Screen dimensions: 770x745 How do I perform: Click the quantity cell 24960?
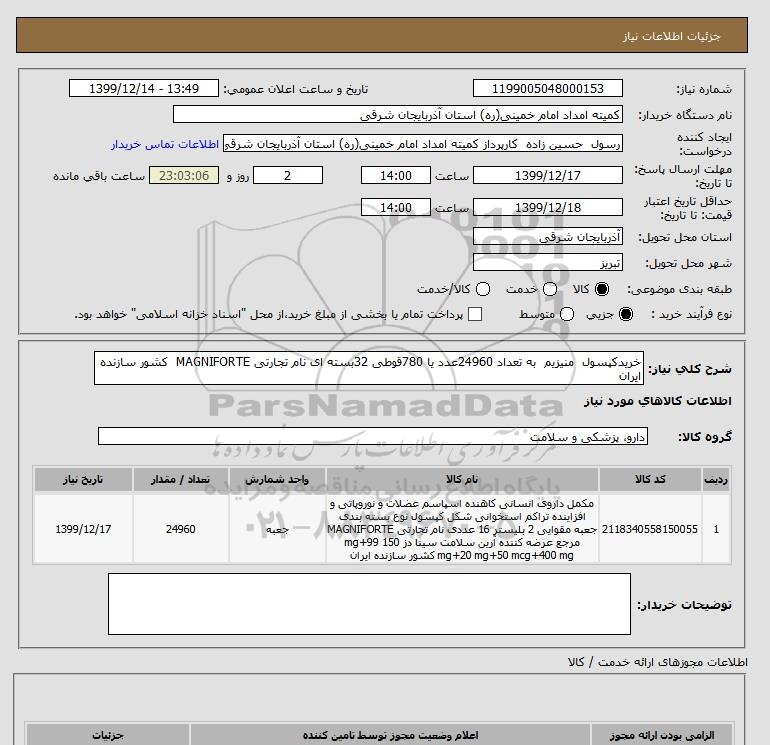[x=180, y=529]
